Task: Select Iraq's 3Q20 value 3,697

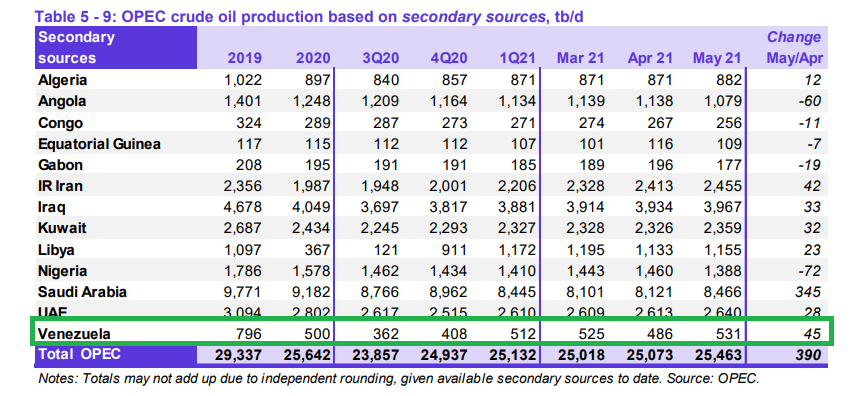Action: [379, 207]
